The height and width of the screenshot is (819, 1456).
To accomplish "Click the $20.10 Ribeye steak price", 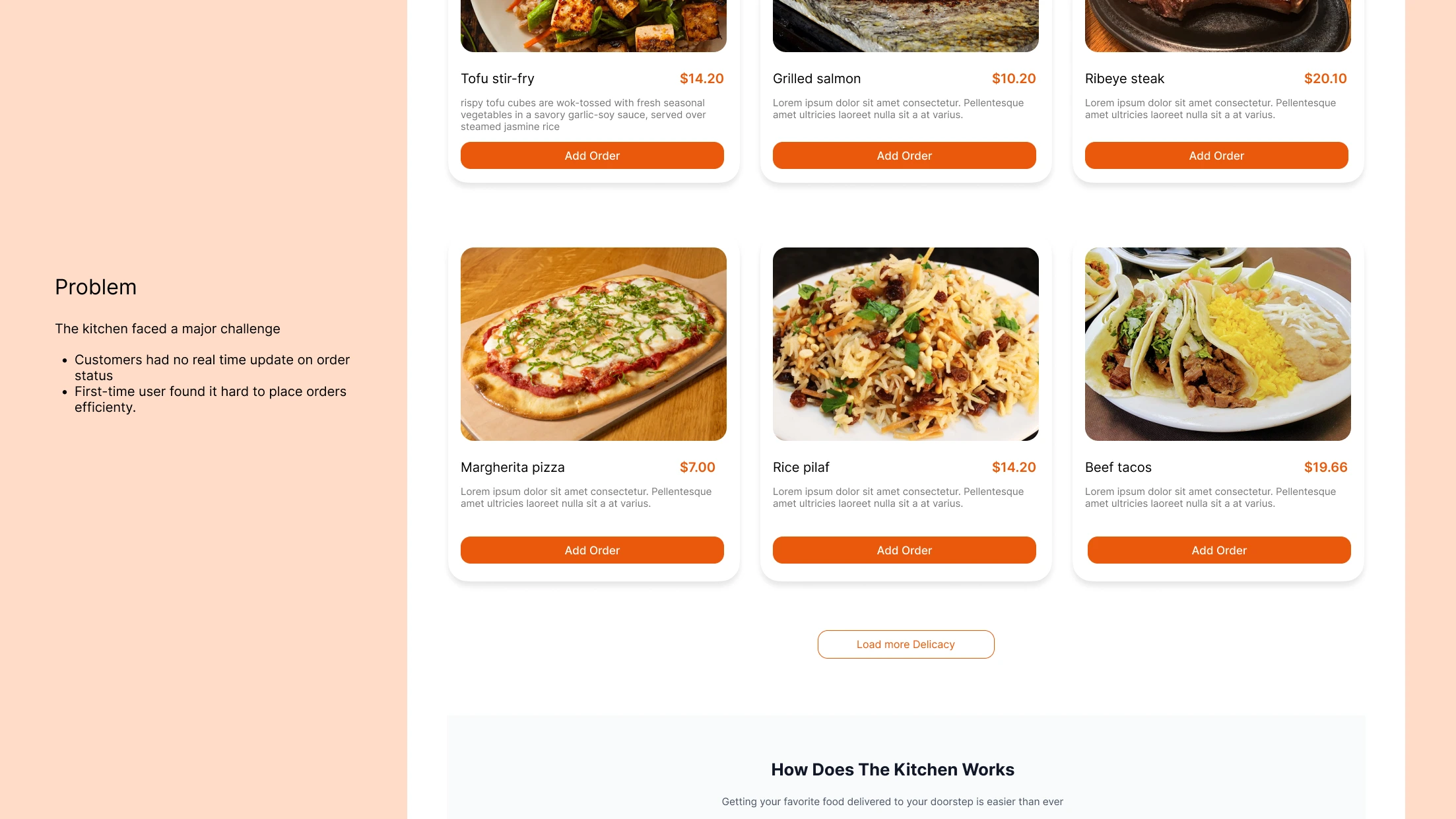I will click(1325, 79).
